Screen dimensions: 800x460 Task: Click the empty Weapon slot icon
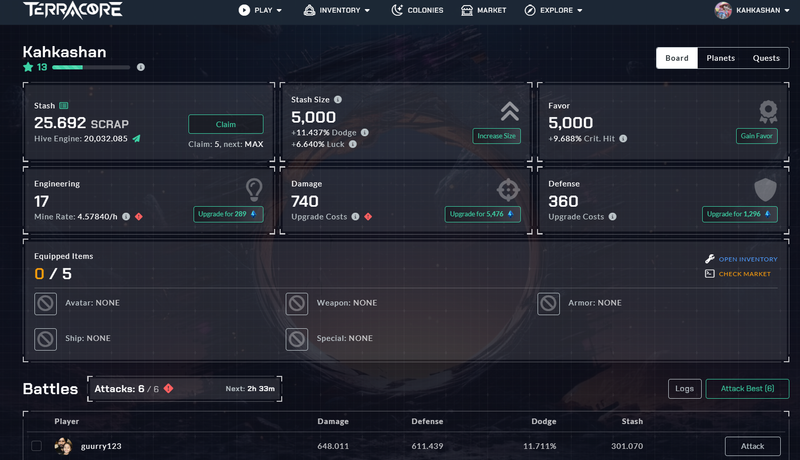297,303
